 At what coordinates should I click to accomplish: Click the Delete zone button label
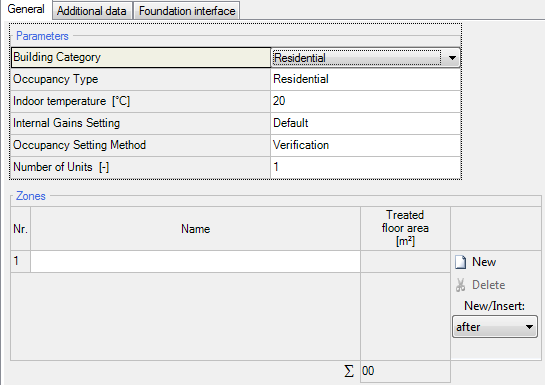click(x=488, y=285)
